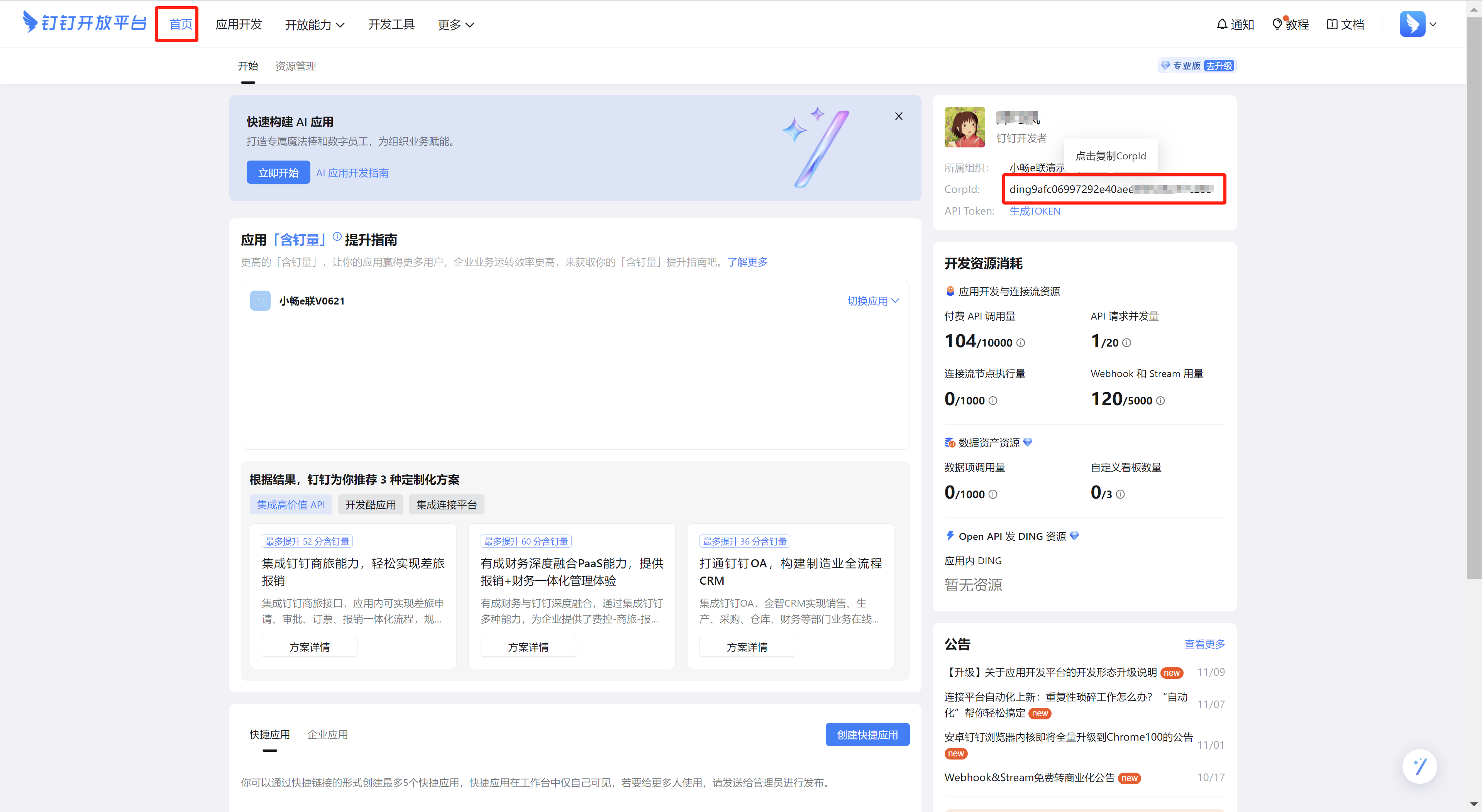
Task: Expand the 更多 dropdown menu
Action: [x=456, y=25]
